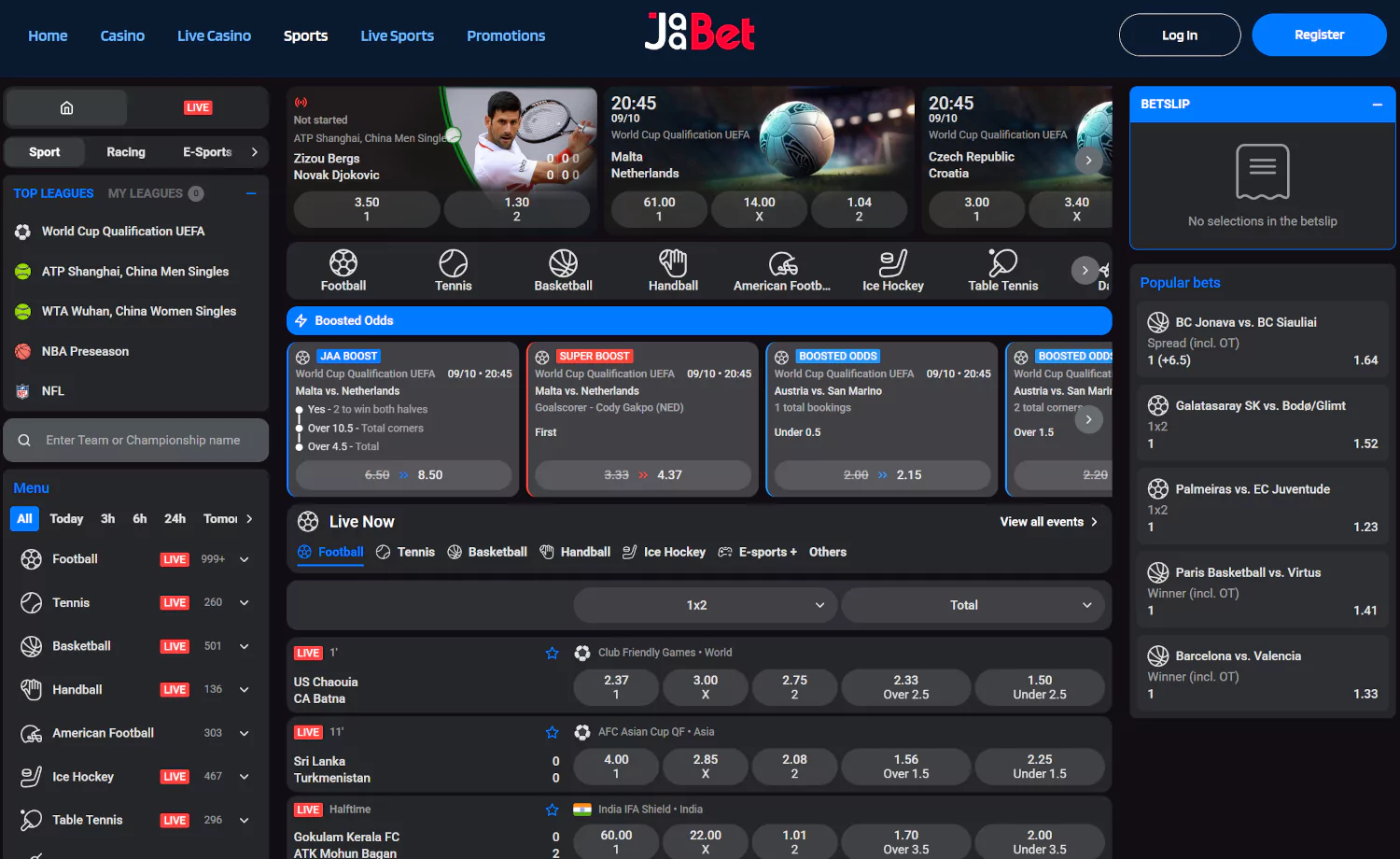
Task: Star the Gokulam Kerala FC match
Action: click(x=552, y=810)
